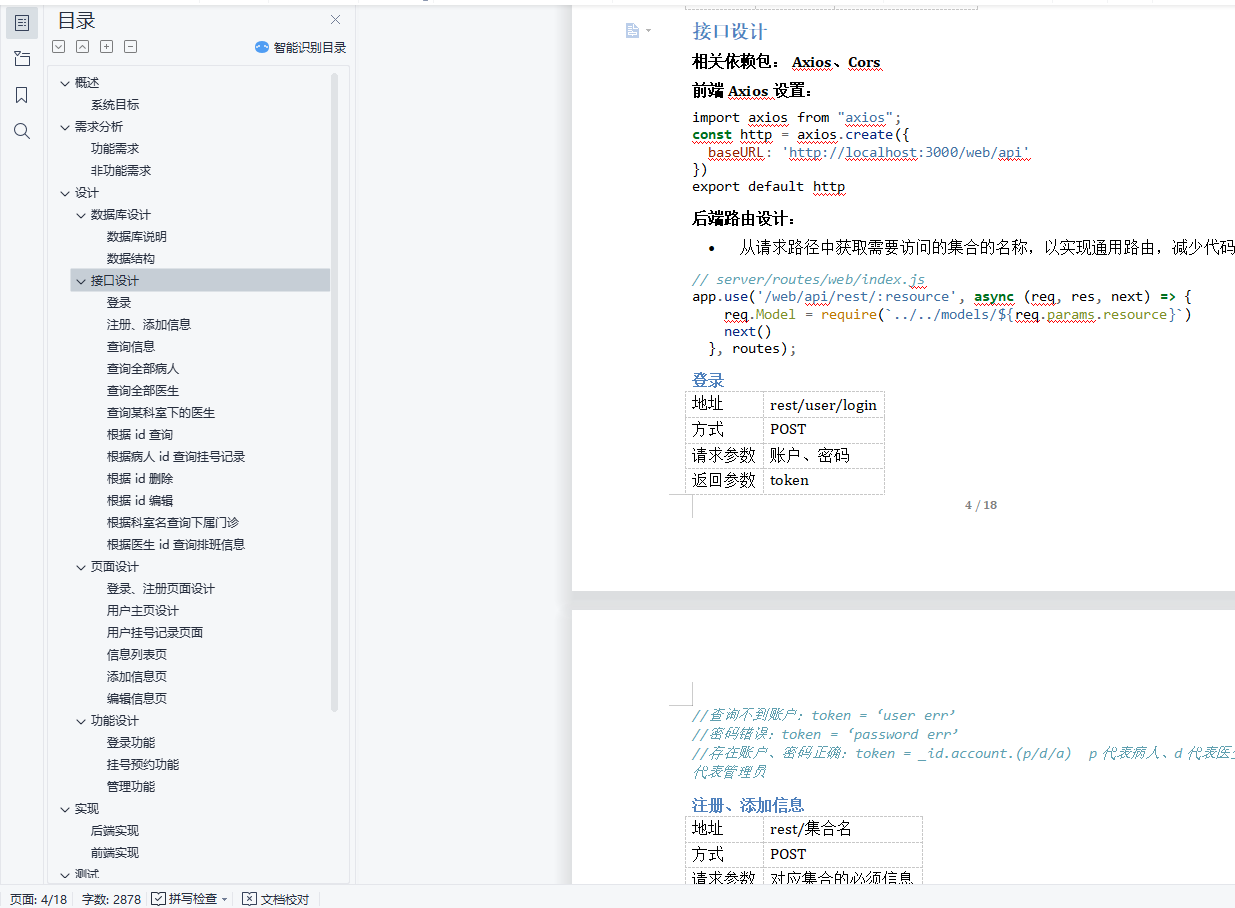
Task: Collapse the 需求分析 outline section
Action: tap(65, 127)
